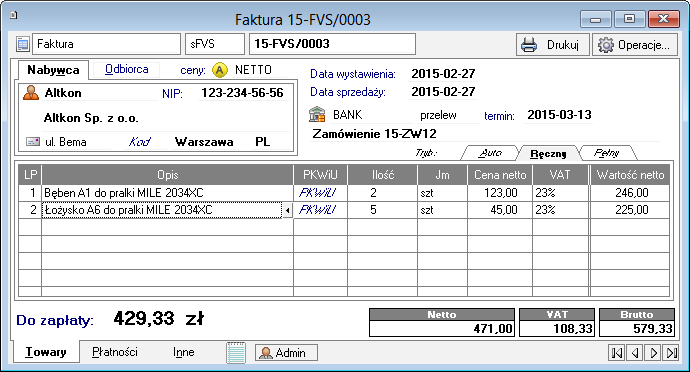This screenshot has width=690, height=372.
Task: Click the Netto total 471,00
Action: (442, 328)
